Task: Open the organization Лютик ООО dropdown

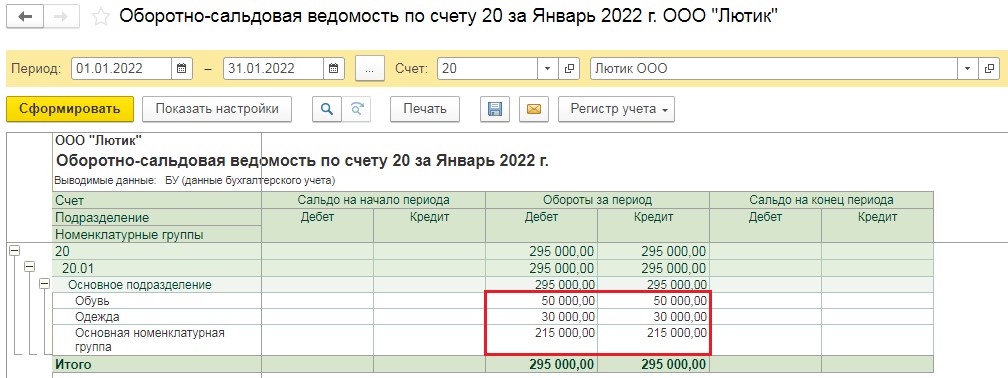Action: point(968,69)
